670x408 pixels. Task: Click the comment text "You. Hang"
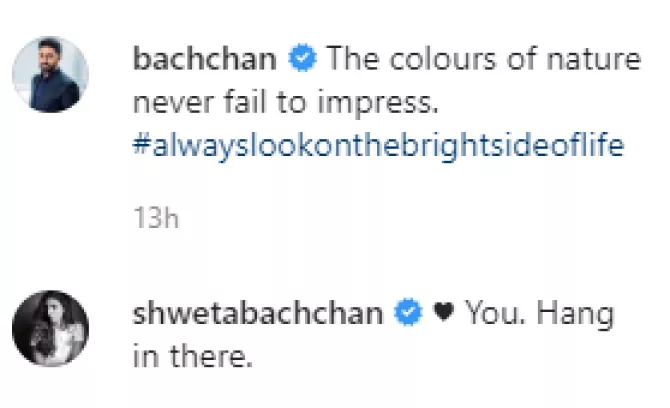click(537, 314)
